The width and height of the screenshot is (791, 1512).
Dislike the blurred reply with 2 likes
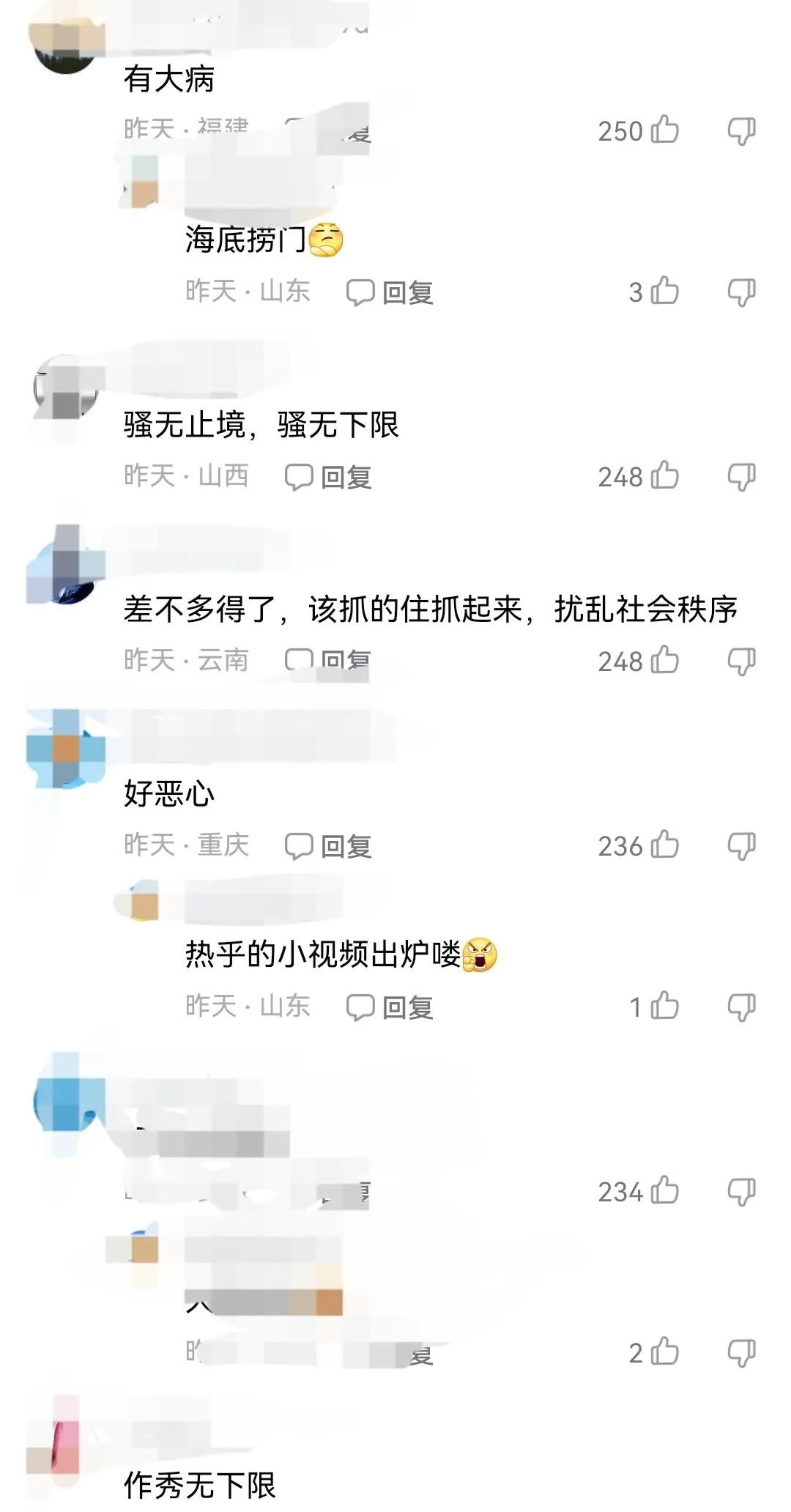(741, 1353)
